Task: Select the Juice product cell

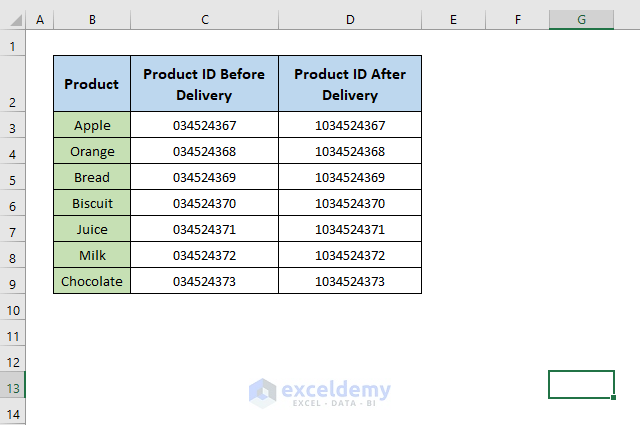Action: (x=92, y=229)
